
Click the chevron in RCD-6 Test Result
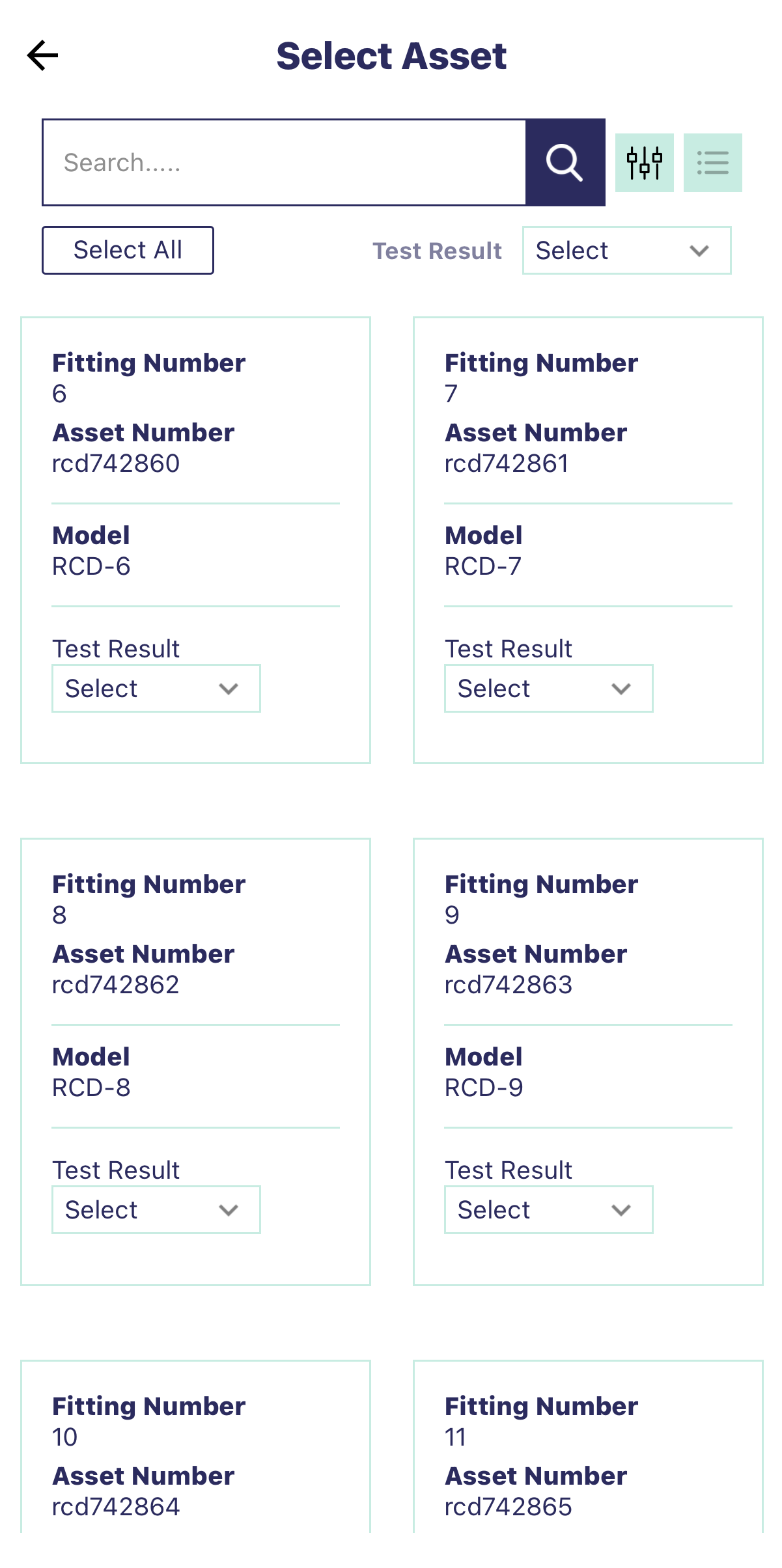(229, 689)
